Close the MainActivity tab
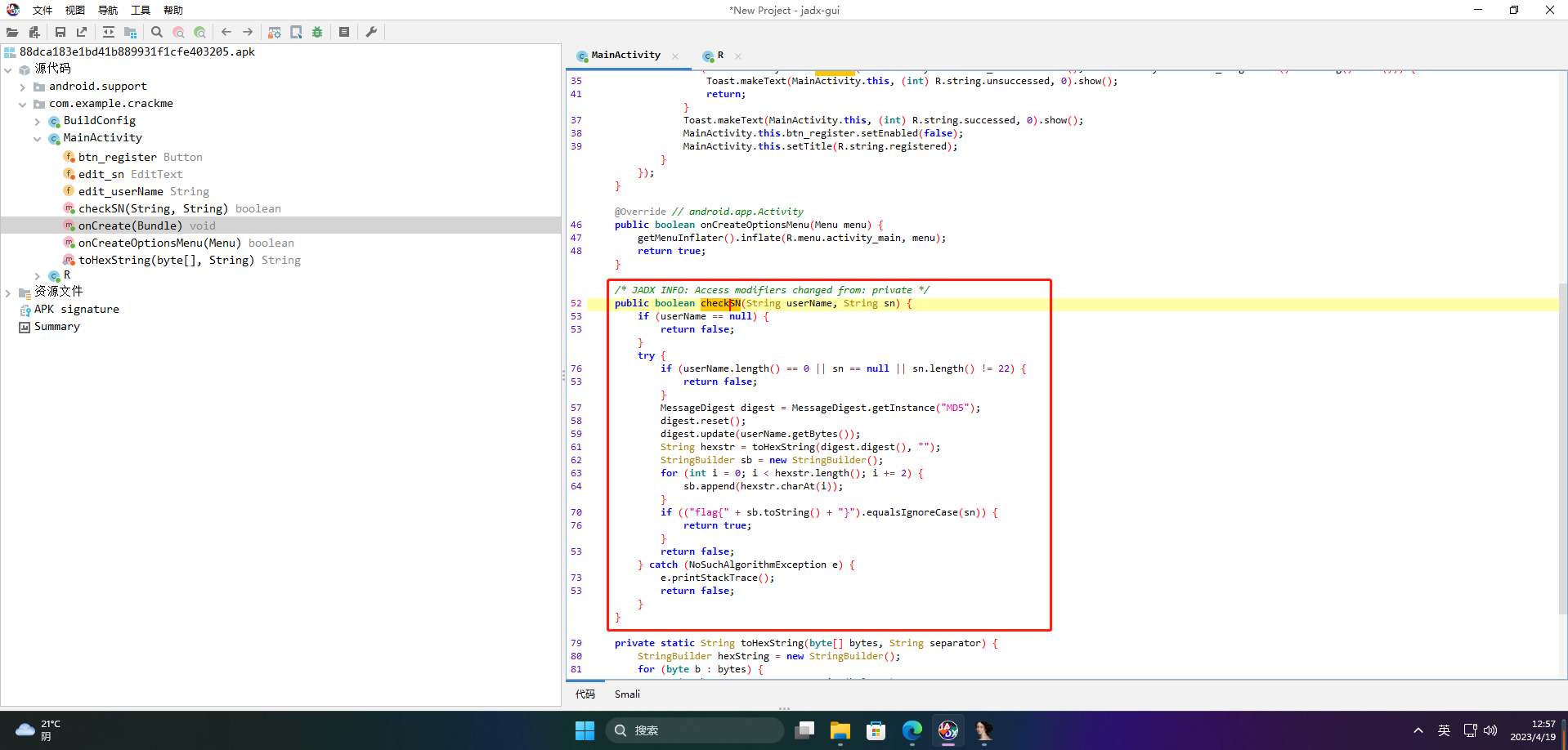1568x750 pixels. click(x=675, y=56)
